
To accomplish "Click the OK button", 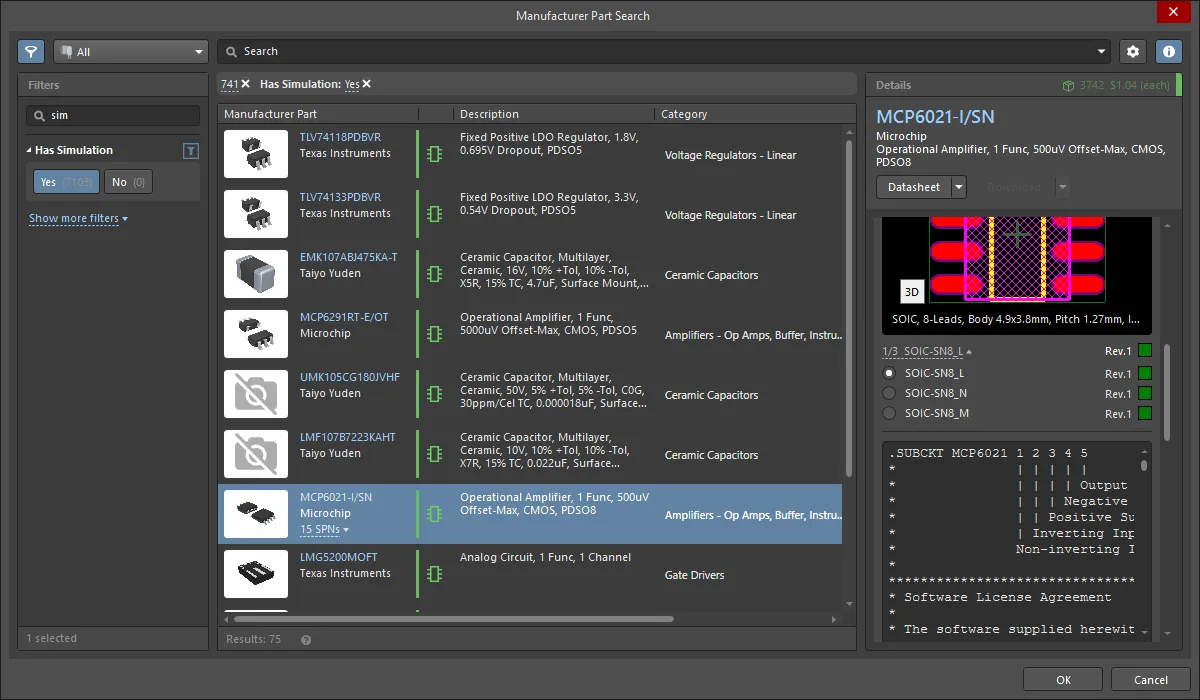I will tap(1063, 680).
